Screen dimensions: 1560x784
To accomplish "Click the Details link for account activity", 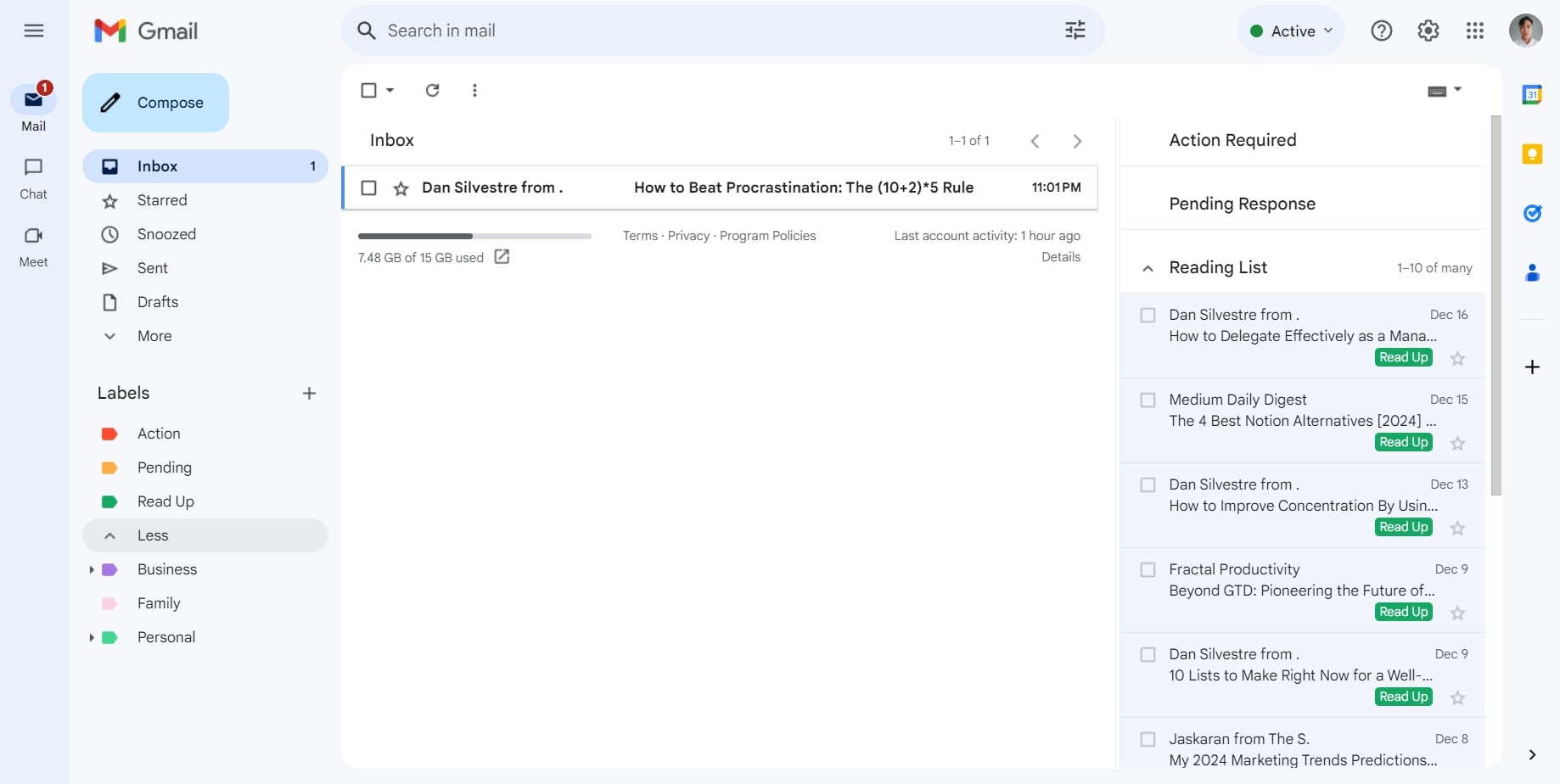I will (x=1060, y=257).
